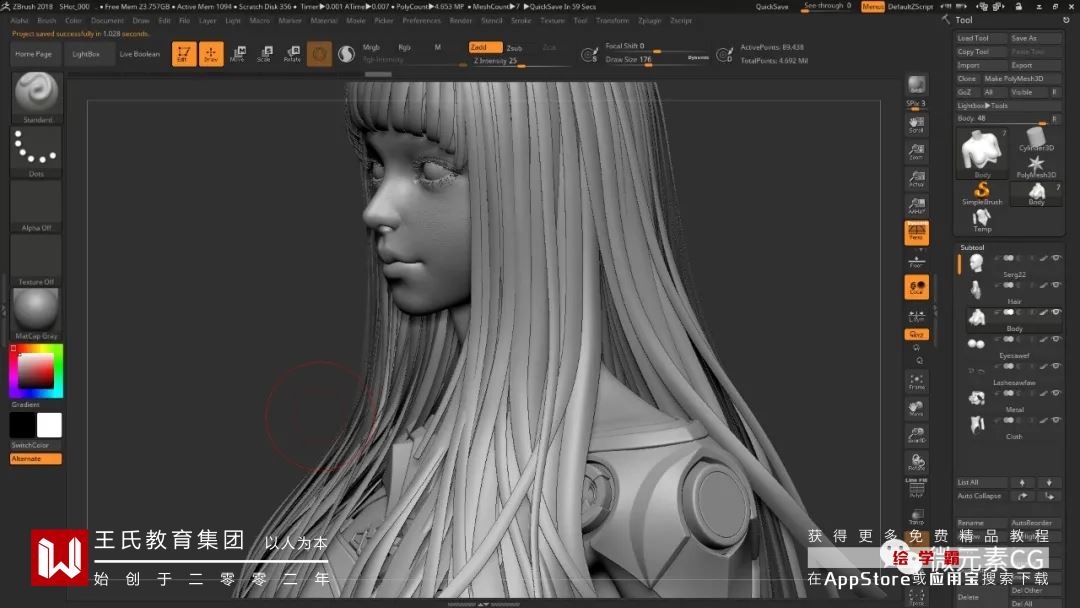Screen dimensions: 1080x608
Task: Click the Actual size icon
Action: coord(916,178)
